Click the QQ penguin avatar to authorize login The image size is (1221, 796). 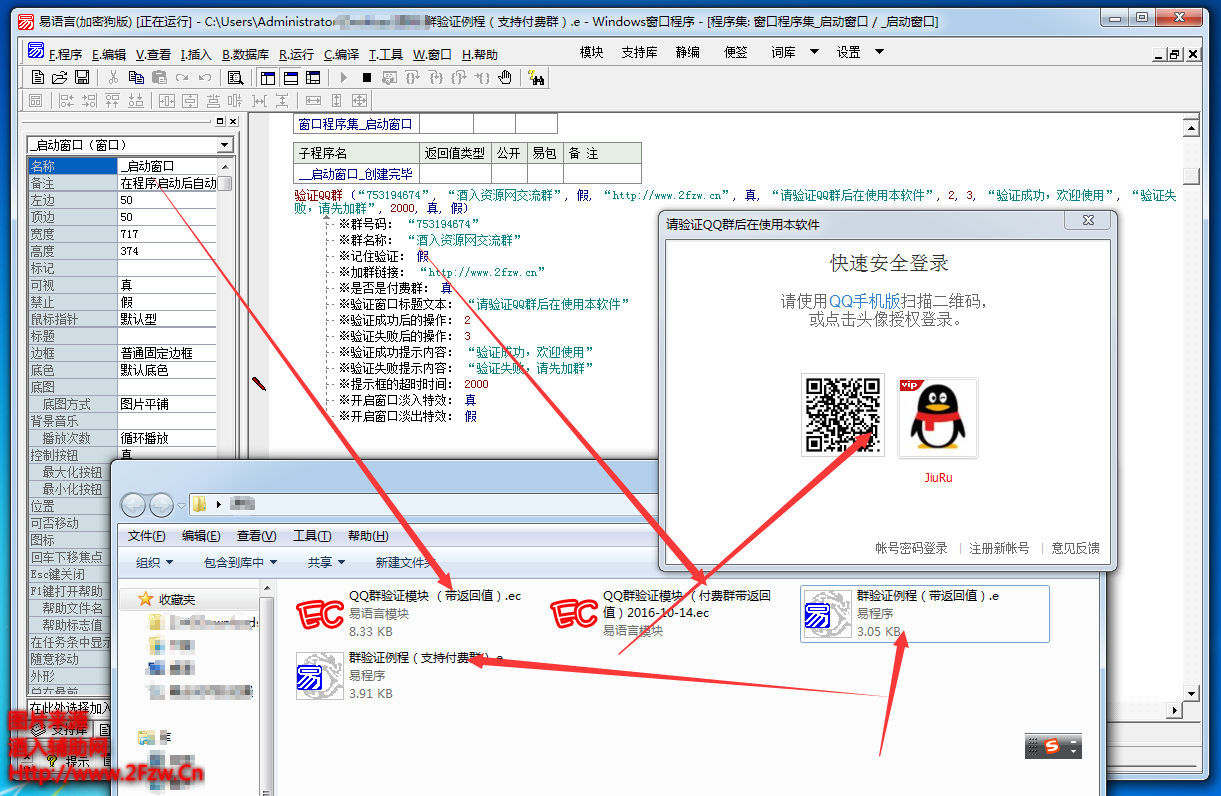point(938,417)
